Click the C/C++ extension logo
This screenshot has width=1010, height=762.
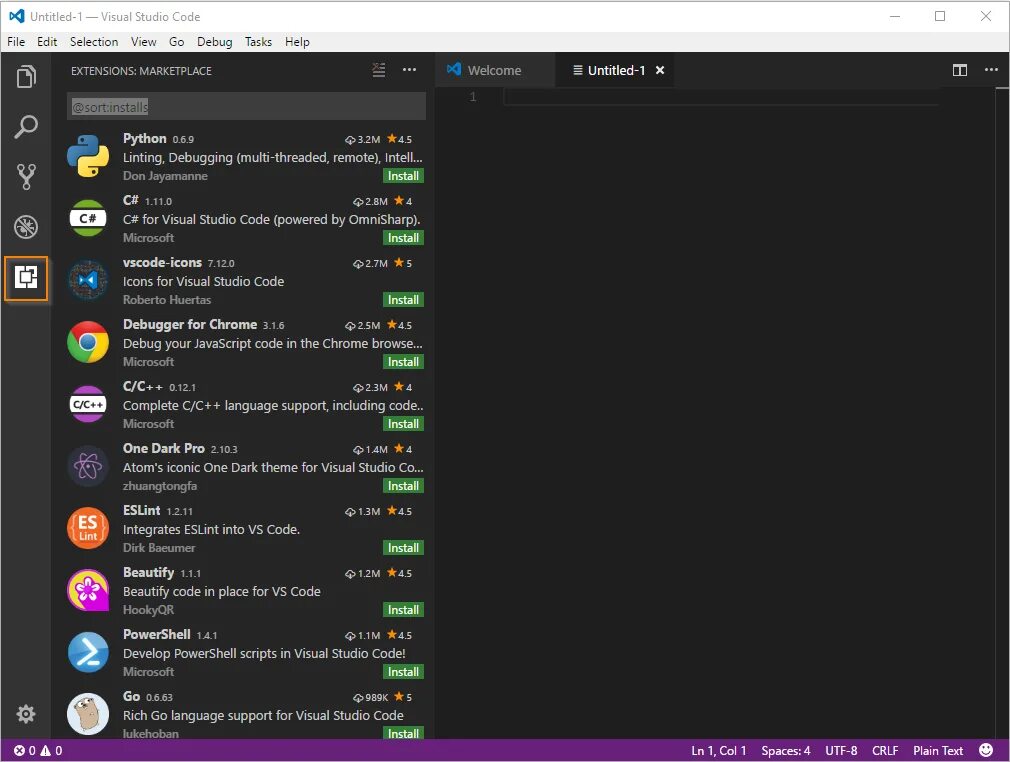[88, 405]
